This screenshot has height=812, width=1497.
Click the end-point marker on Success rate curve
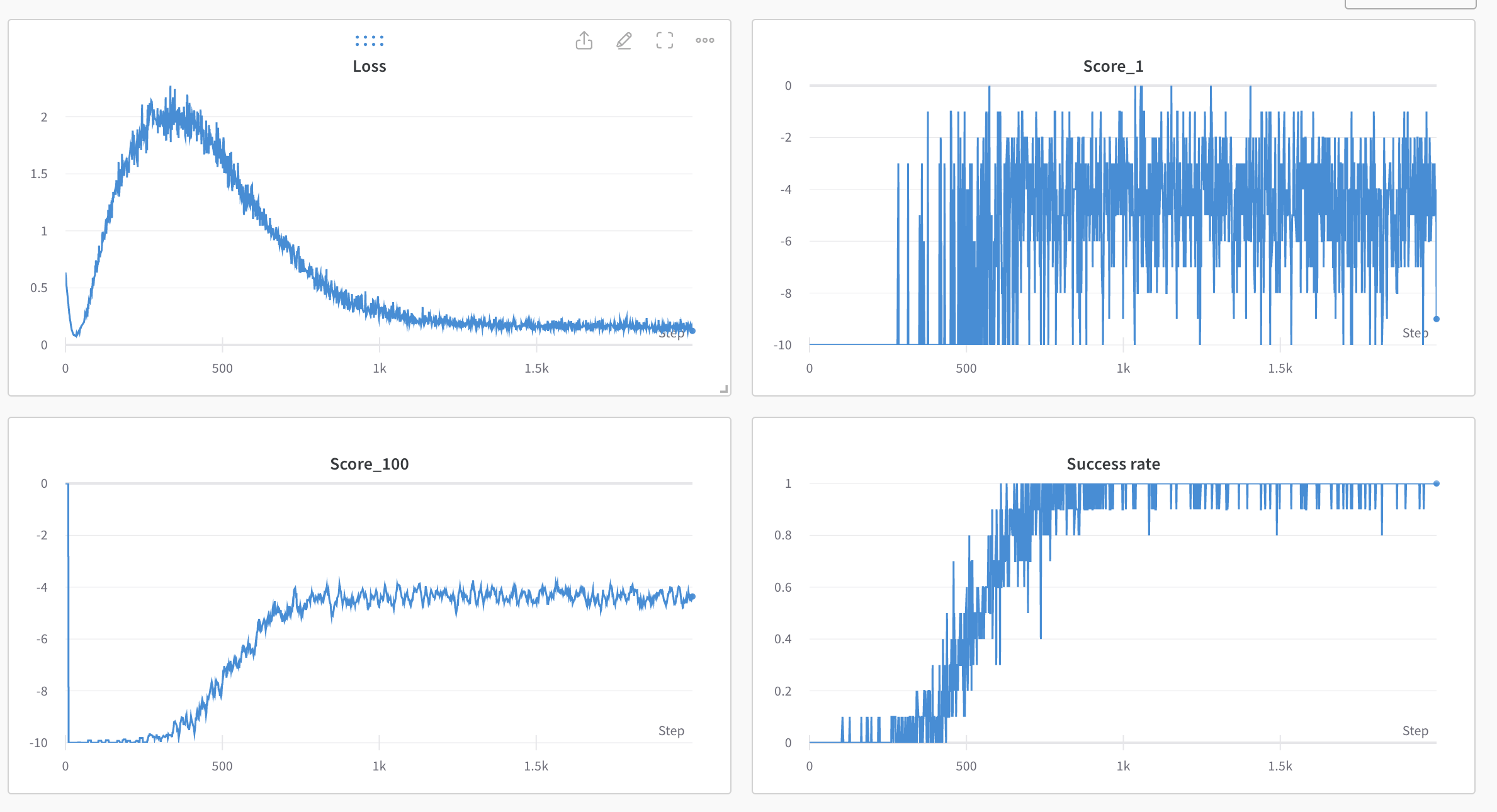(x=1437, y=483)
